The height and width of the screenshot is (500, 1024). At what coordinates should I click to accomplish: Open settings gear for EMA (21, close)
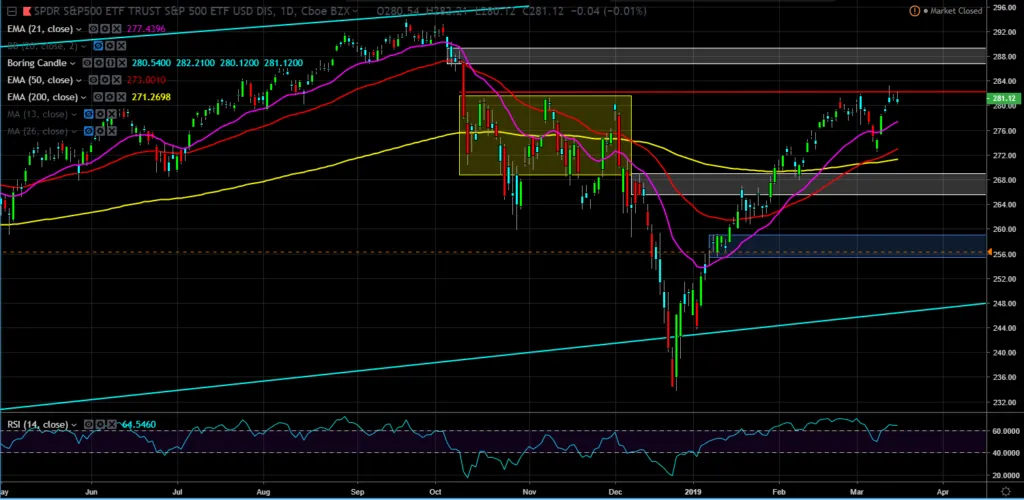click(104, 29)
